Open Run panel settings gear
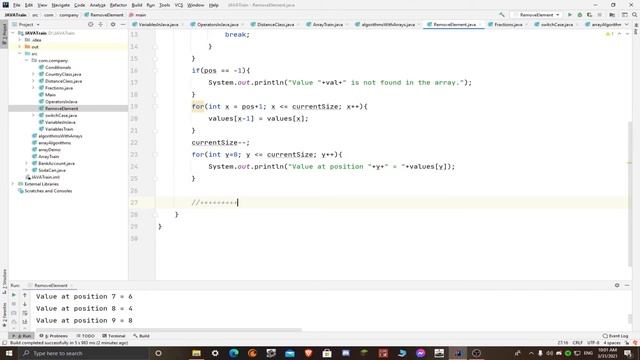Viewport: 640px width, 360px height. (x=617, y=285)
